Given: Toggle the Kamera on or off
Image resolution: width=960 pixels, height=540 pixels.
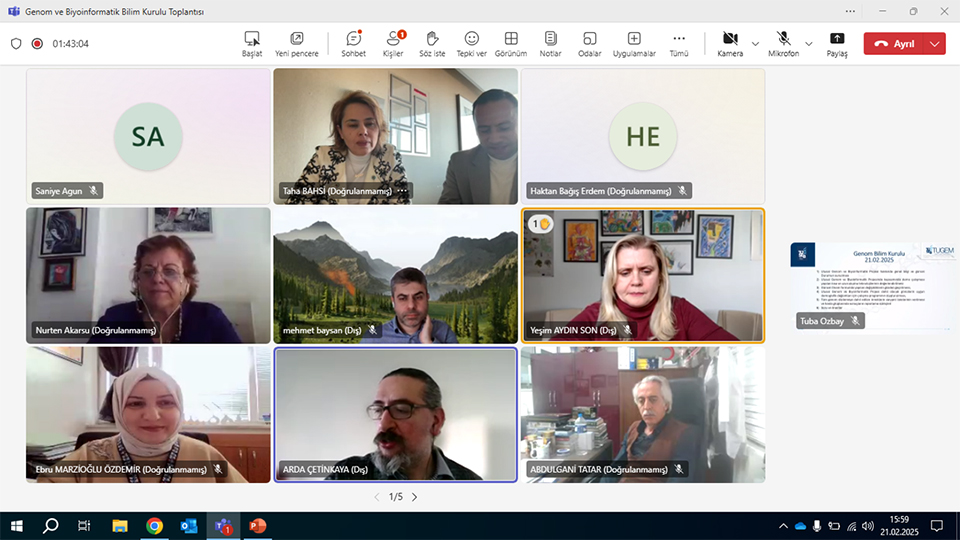Looking at the screenshot, I should (730, 43).
